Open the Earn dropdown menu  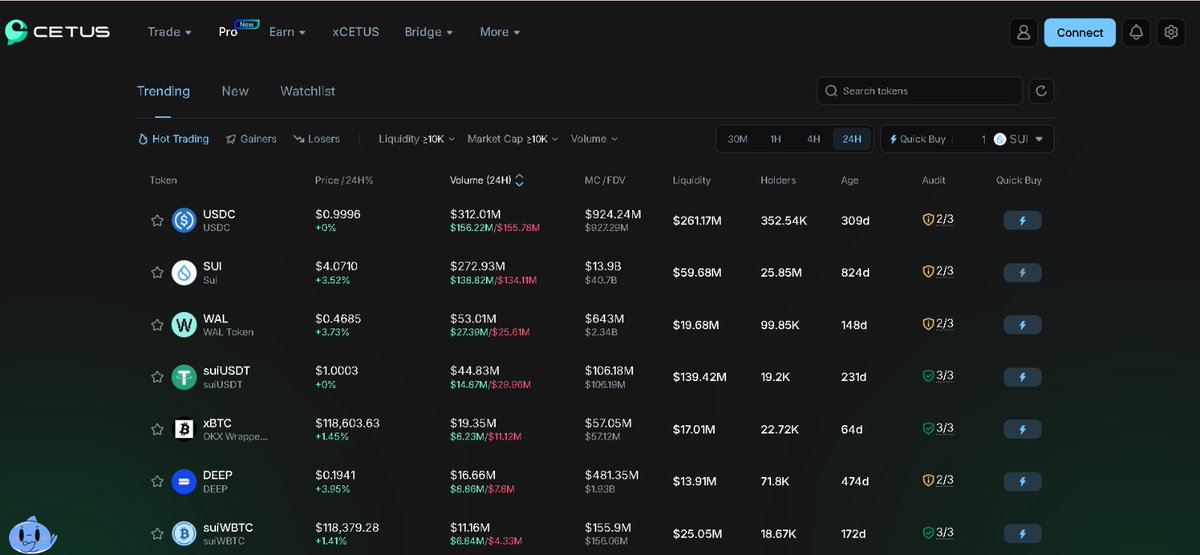pos(288,32)
